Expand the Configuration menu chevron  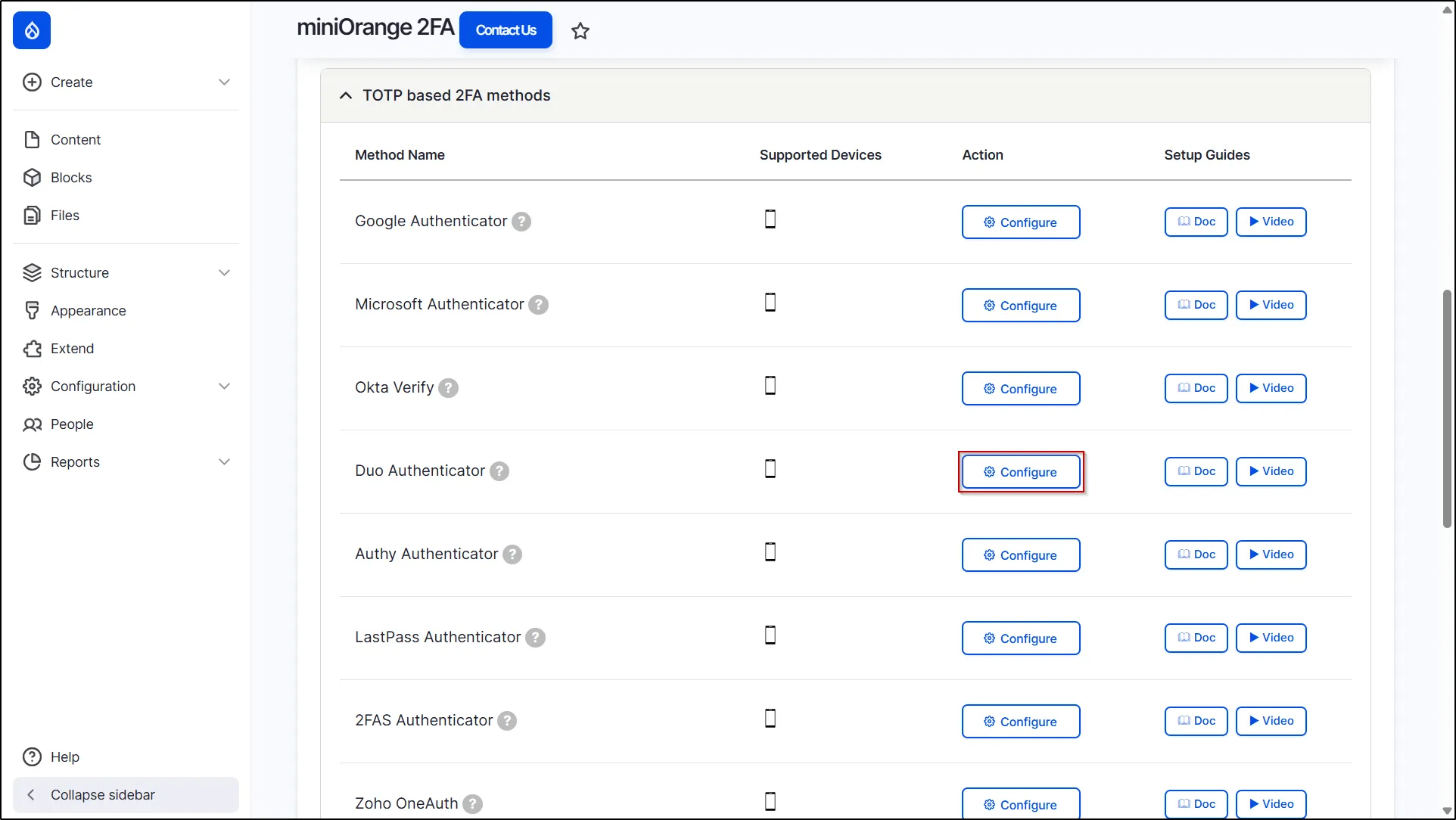click(224, 387)
